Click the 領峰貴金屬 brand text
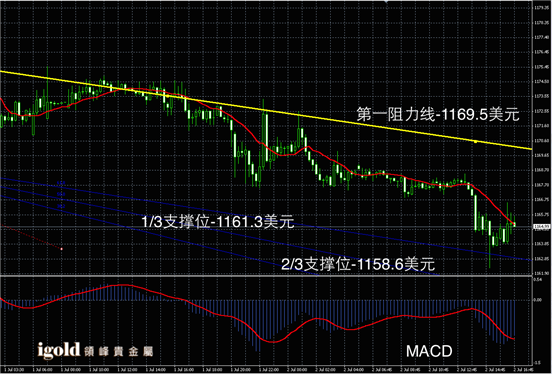 (118, 351)
